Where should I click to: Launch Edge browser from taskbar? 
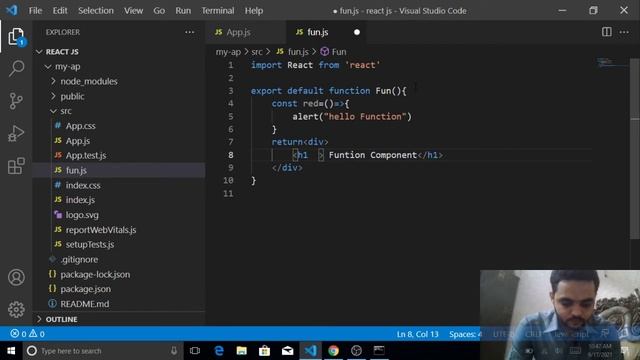219,351
